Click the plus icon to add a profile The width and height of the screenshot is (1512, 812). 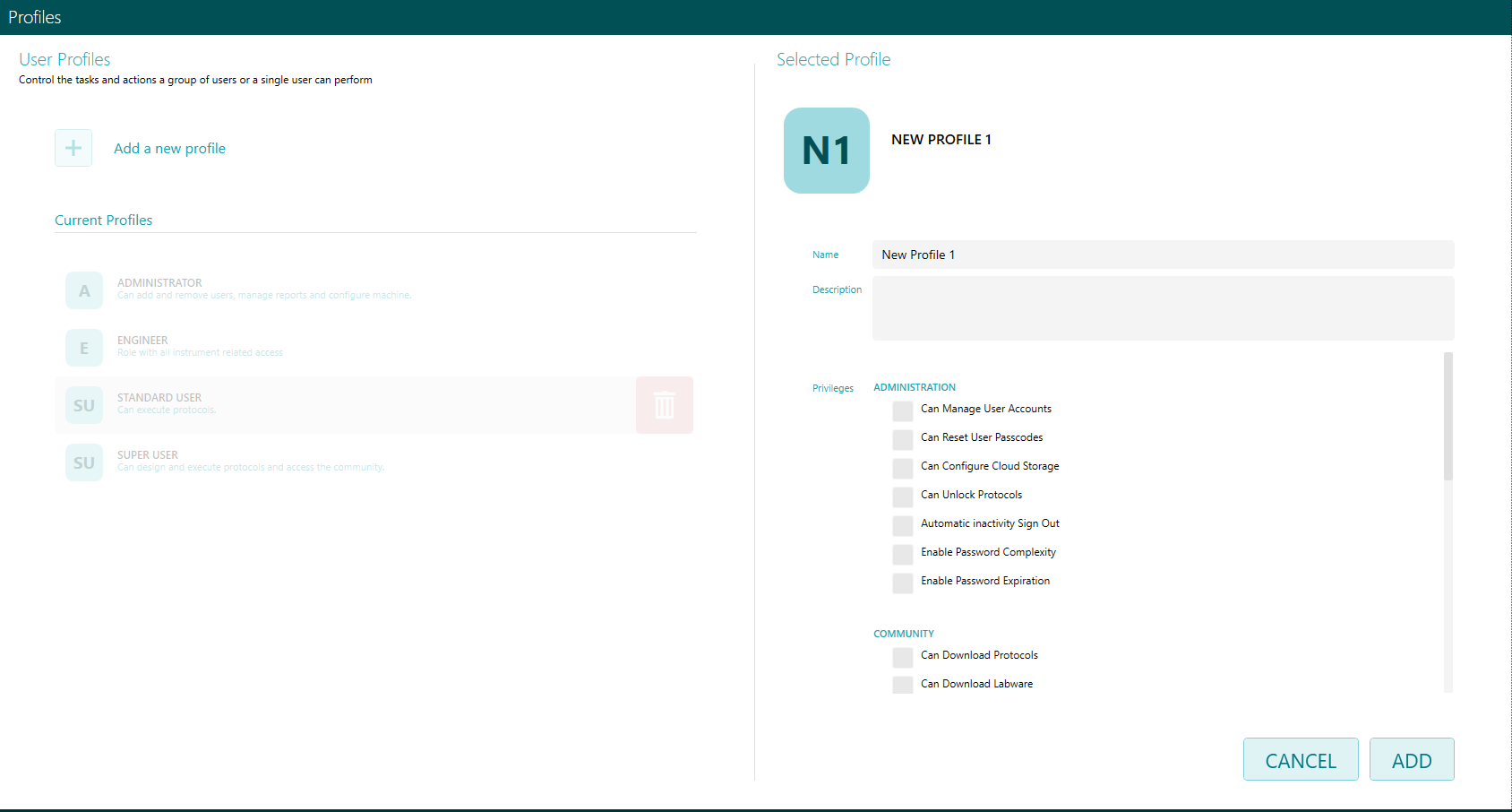[73, 147]
